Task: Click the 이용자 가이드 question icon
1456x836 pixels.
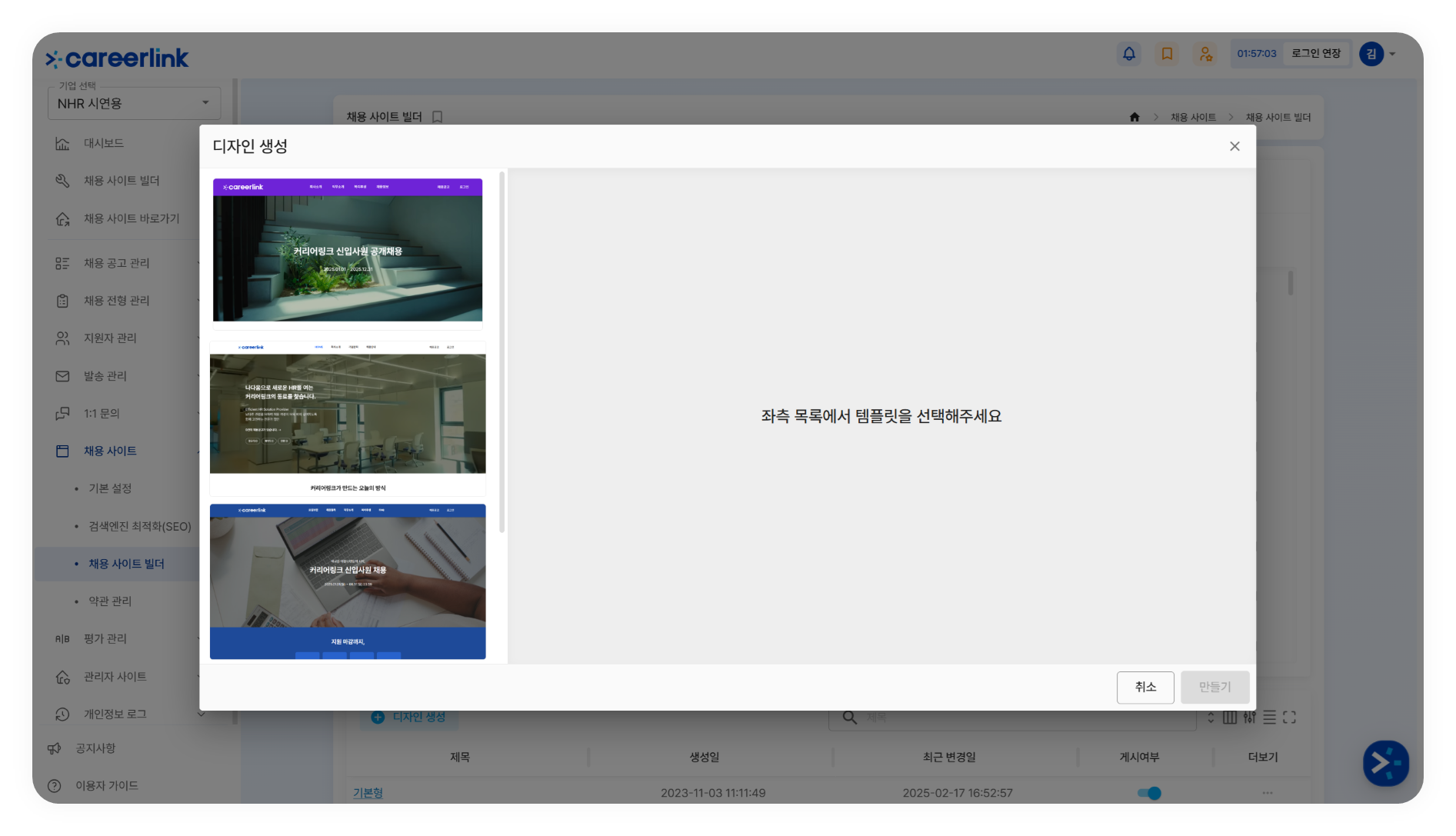Action: tap(54, 786)
